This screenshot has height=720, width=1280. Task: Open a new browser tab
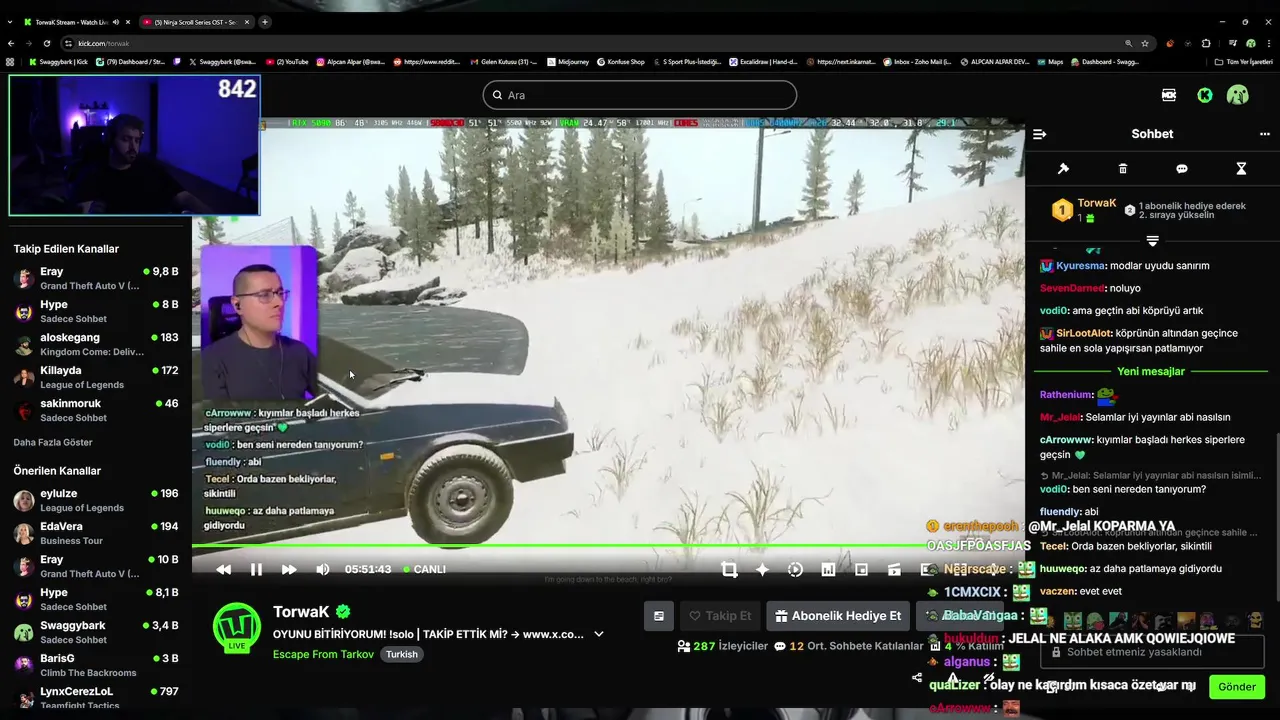pos(265,22)
